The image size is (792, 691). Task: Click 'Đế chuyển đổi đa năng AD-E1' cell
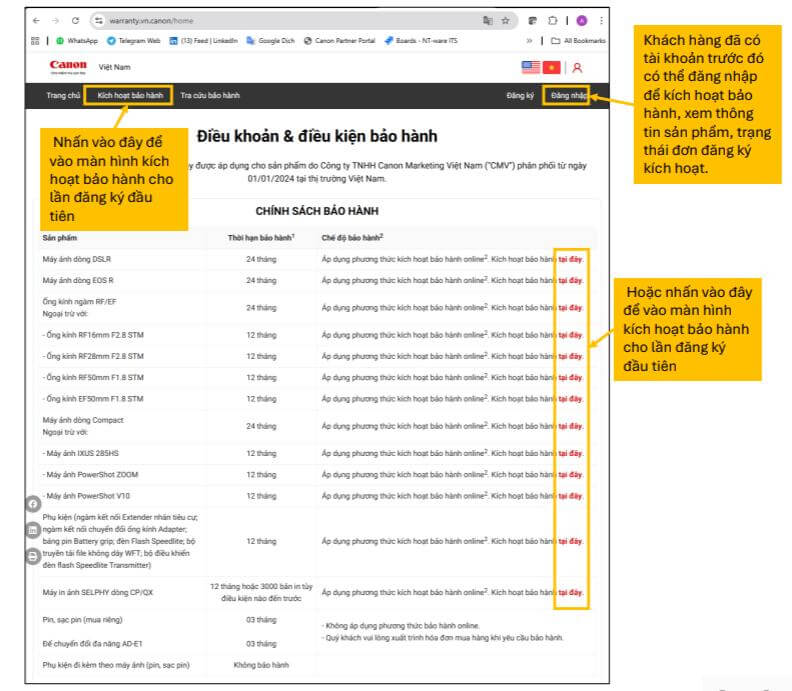click(92, 644)
